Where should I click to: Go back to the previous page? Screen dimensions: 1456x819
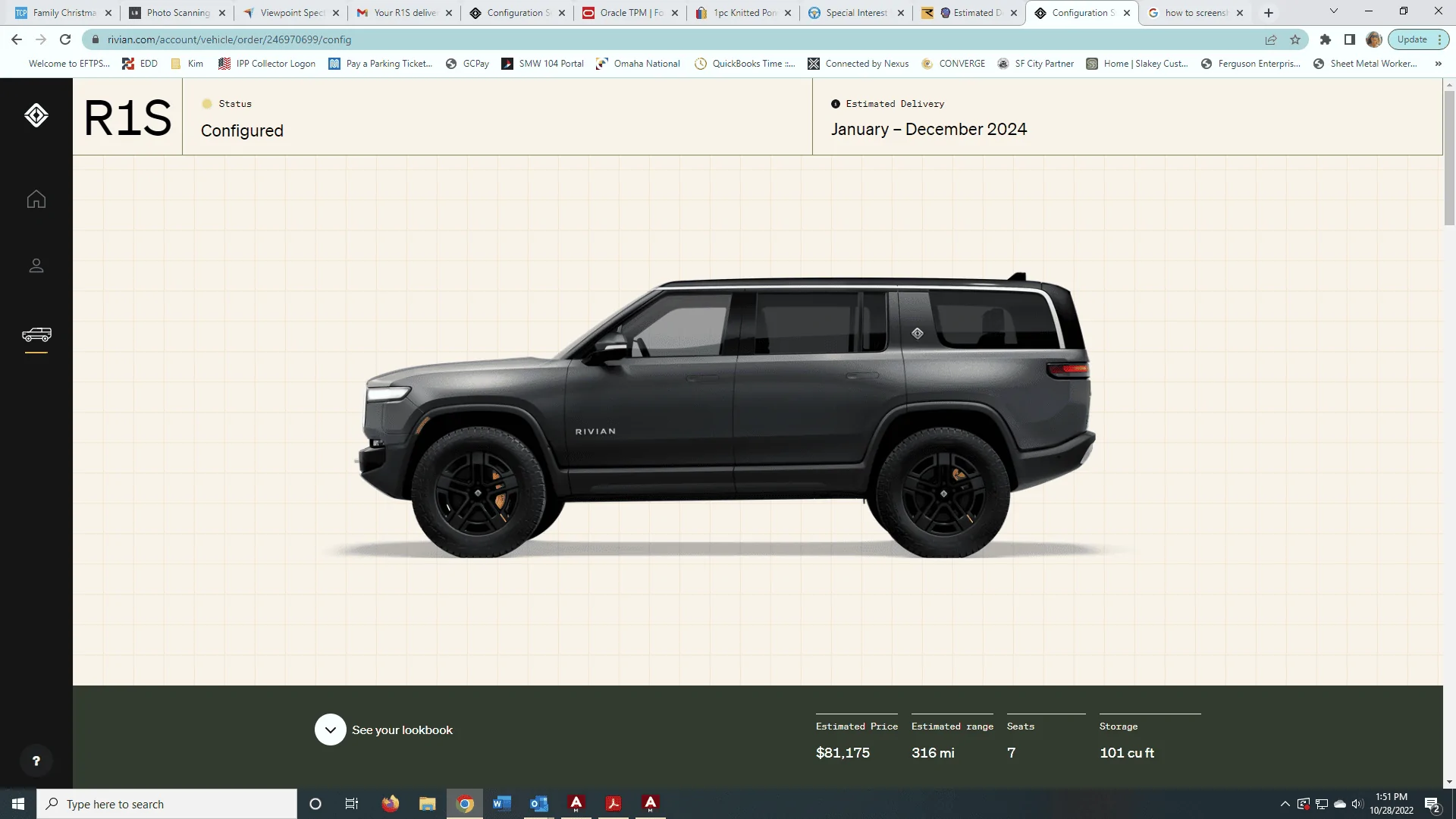point(17,39)
